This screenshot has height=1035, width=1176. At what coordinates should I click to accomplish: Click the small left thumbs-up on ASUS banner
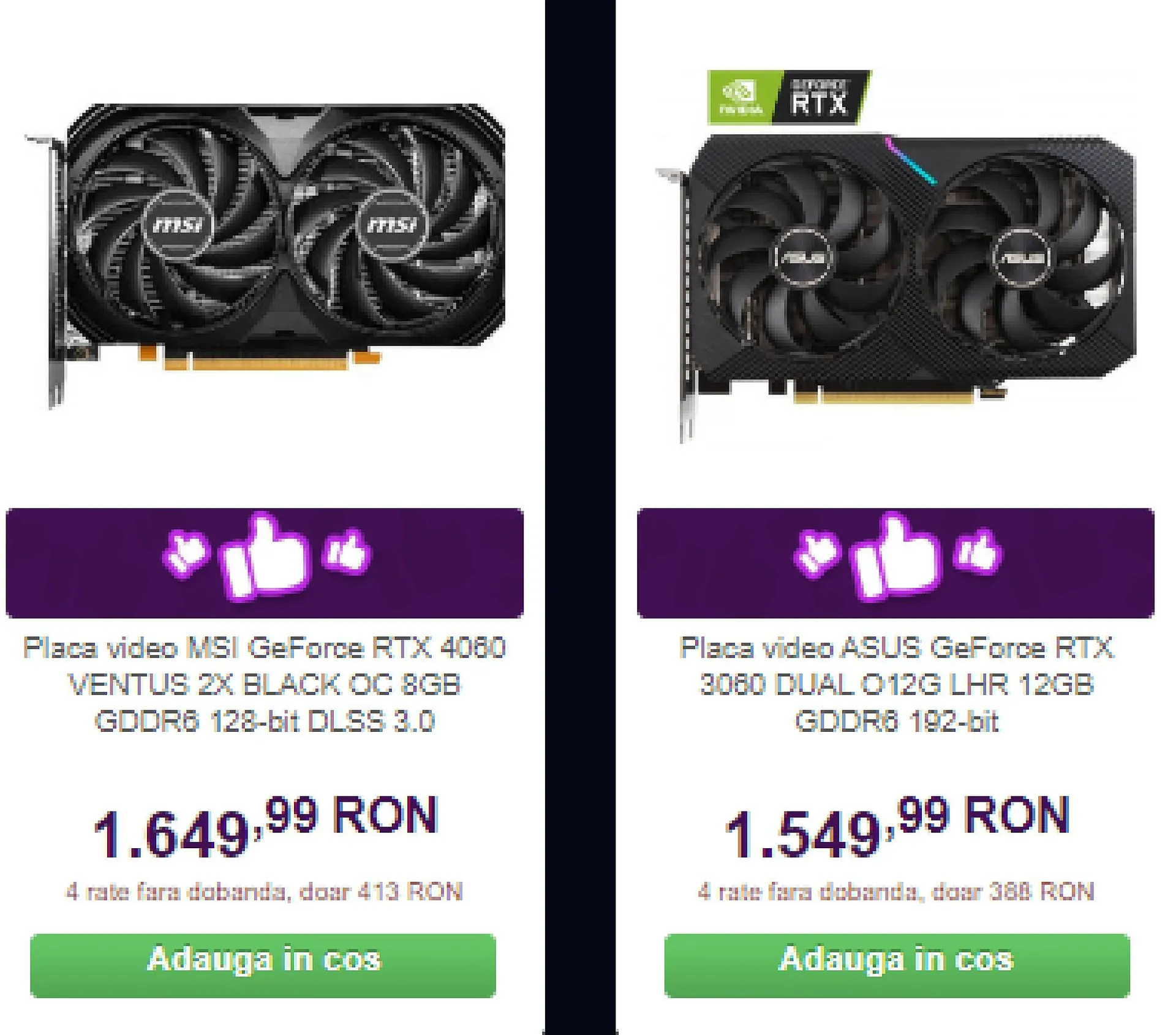(x=817, y=552)
